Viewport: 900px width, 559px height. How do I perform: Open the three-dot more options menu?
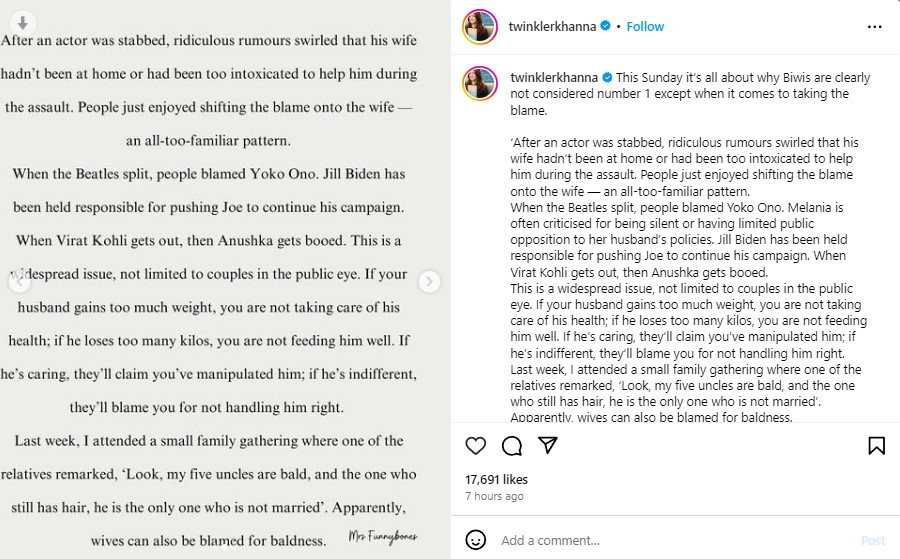tap(876, 27)
